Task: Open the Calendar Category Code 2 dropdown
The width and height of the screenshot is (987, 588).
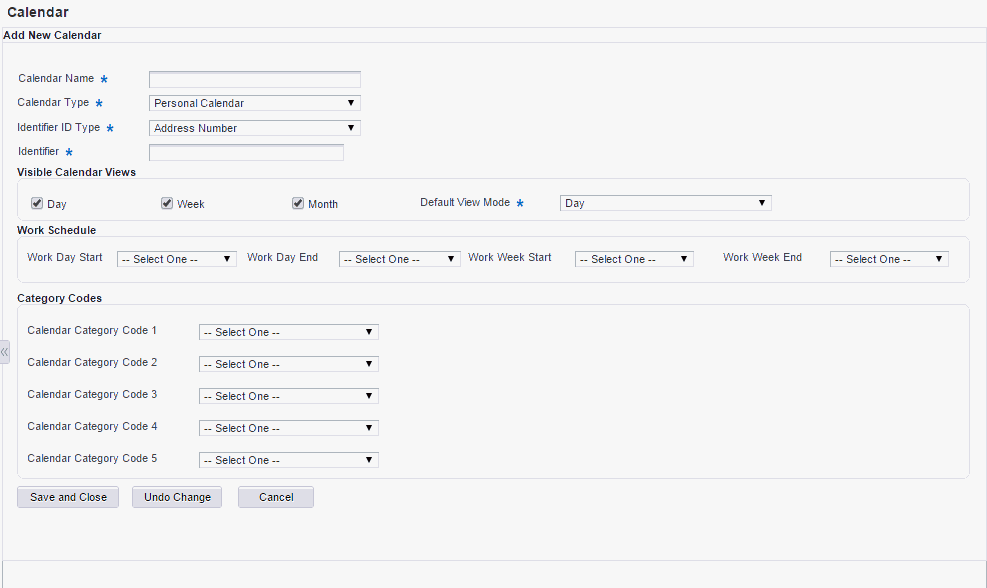Action: point(289,364)
